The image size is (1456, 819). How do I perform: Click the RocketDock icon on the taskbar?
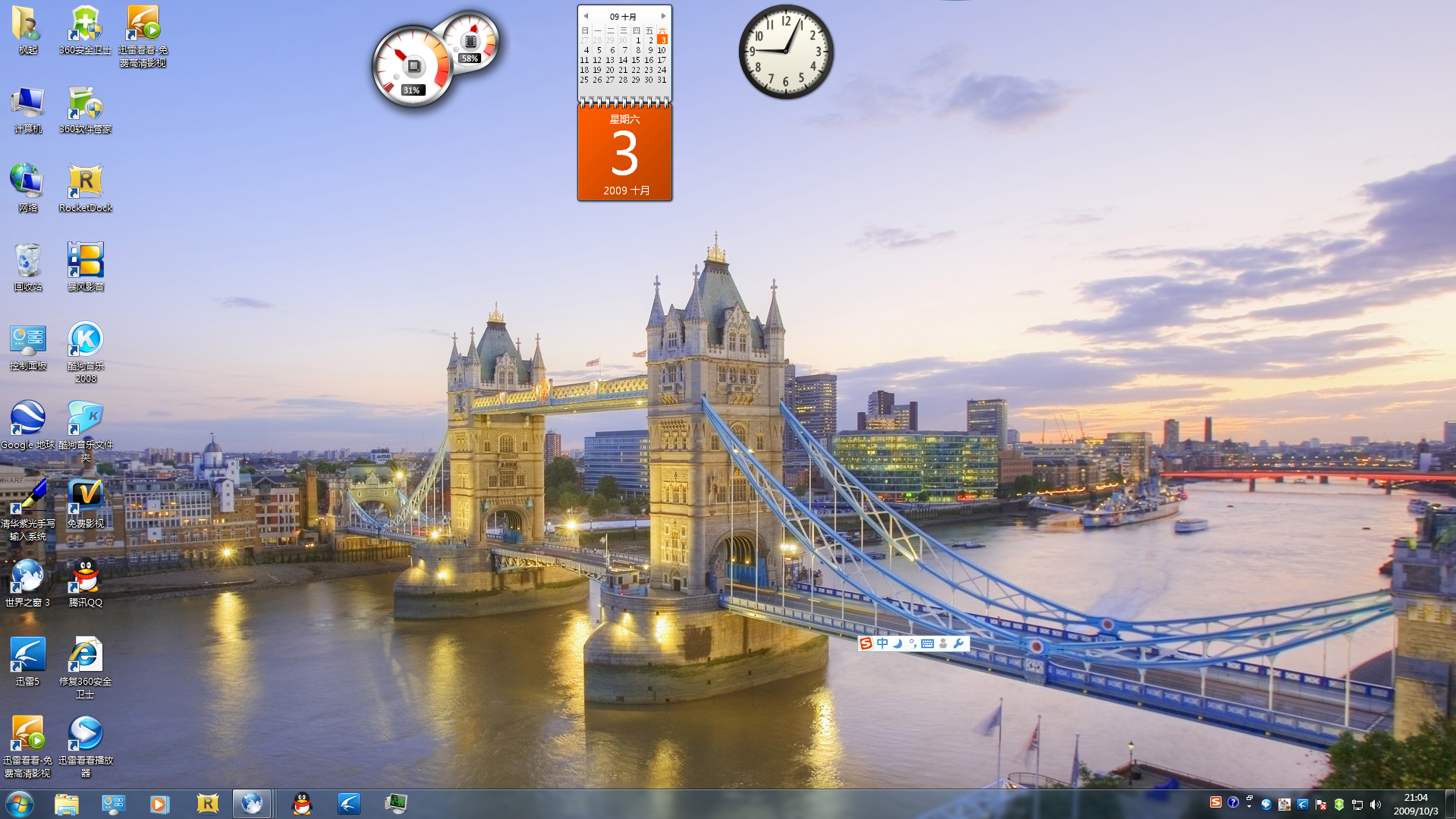(207, 804)
